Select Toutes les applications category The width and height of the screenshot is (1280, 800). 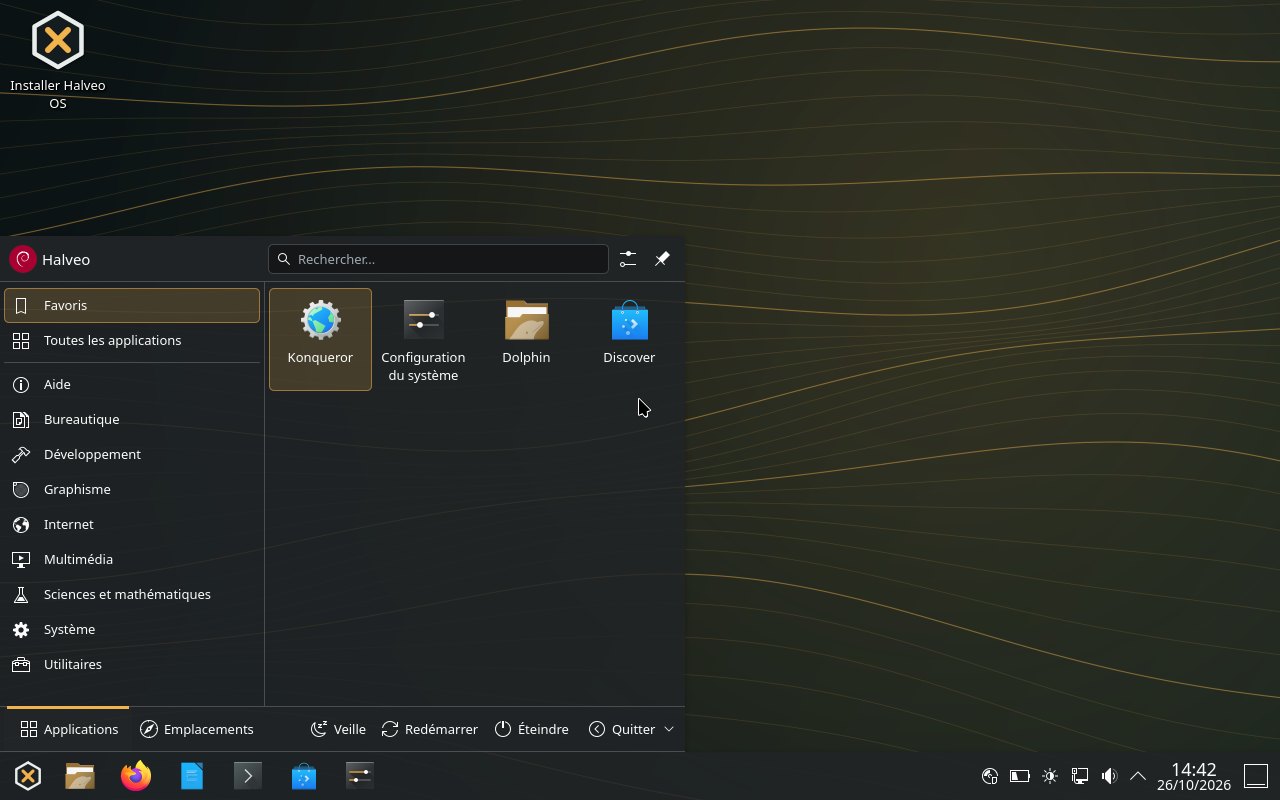point(132,341)
